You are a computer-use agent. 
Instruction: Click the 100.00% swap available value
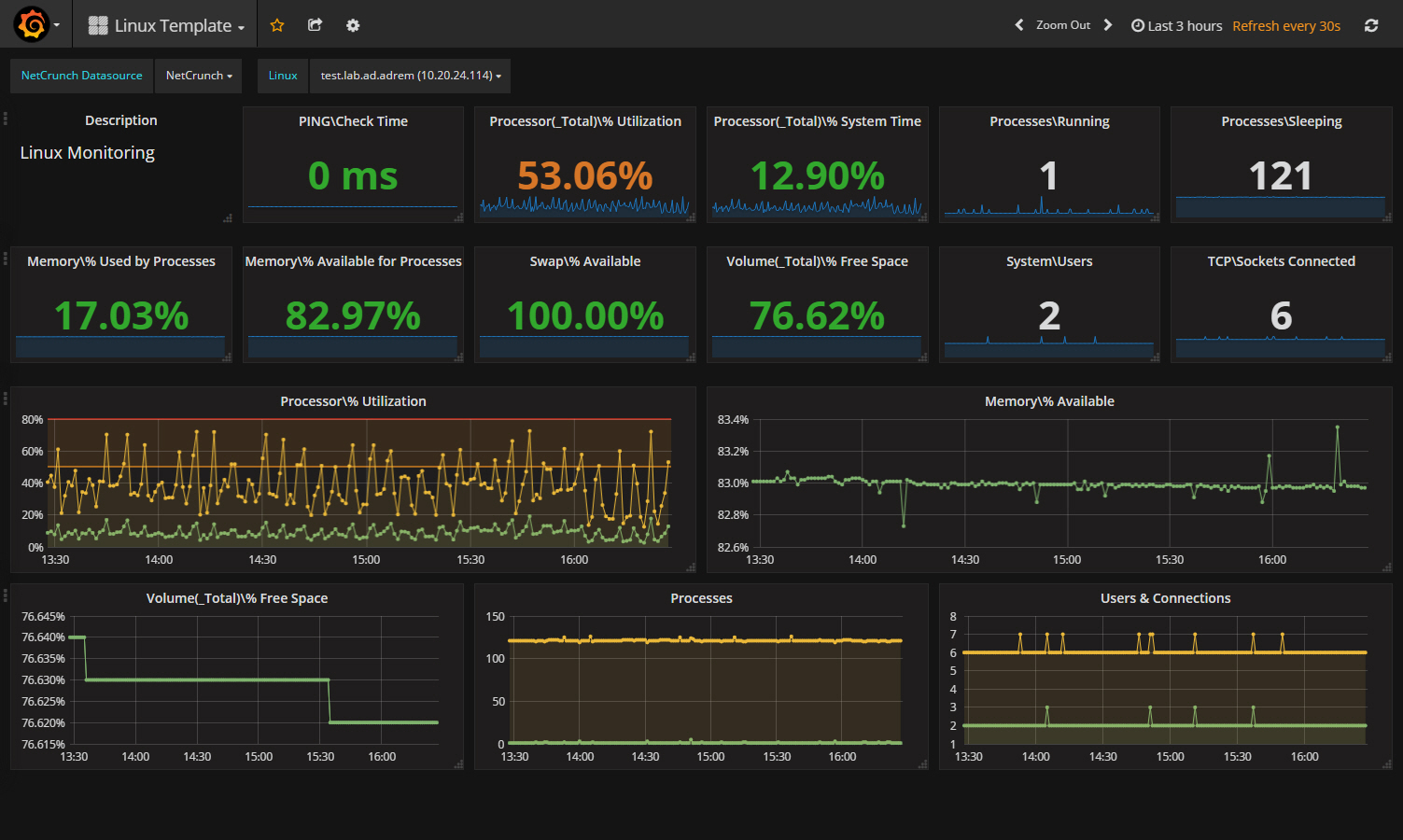tap(585, 315)
